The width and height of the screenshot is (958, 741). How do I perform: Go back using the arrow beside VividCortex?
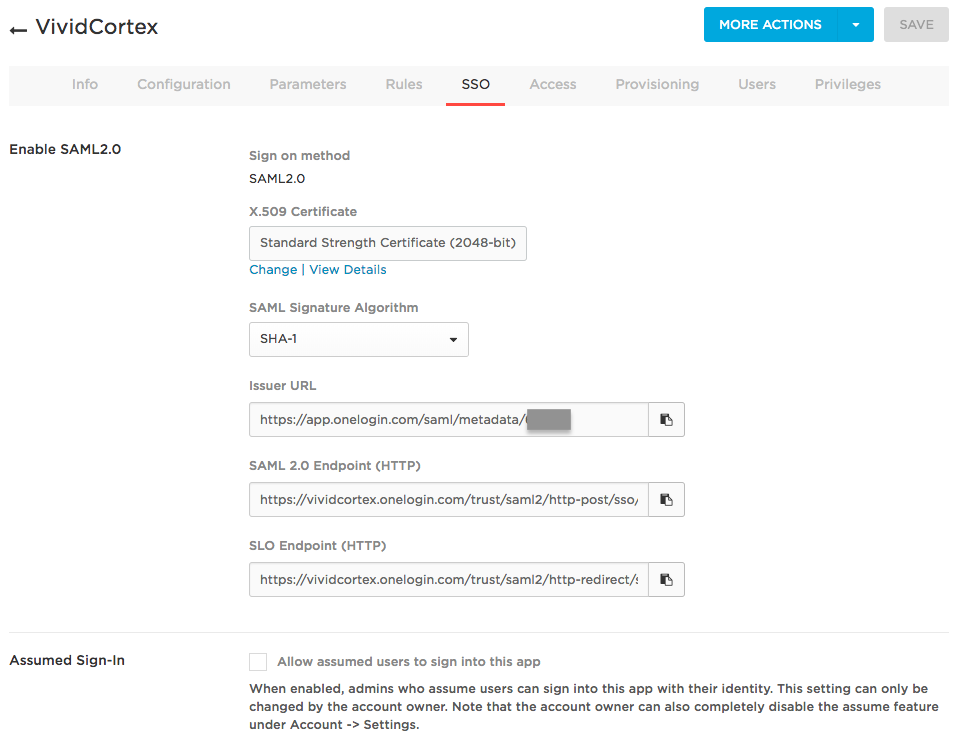click(18, 30)
